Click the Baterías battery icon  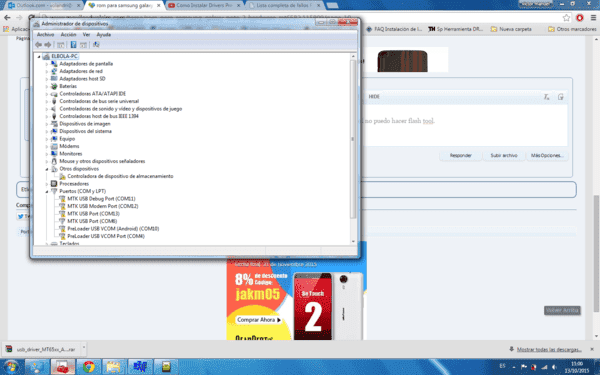[x=54, y=86]
